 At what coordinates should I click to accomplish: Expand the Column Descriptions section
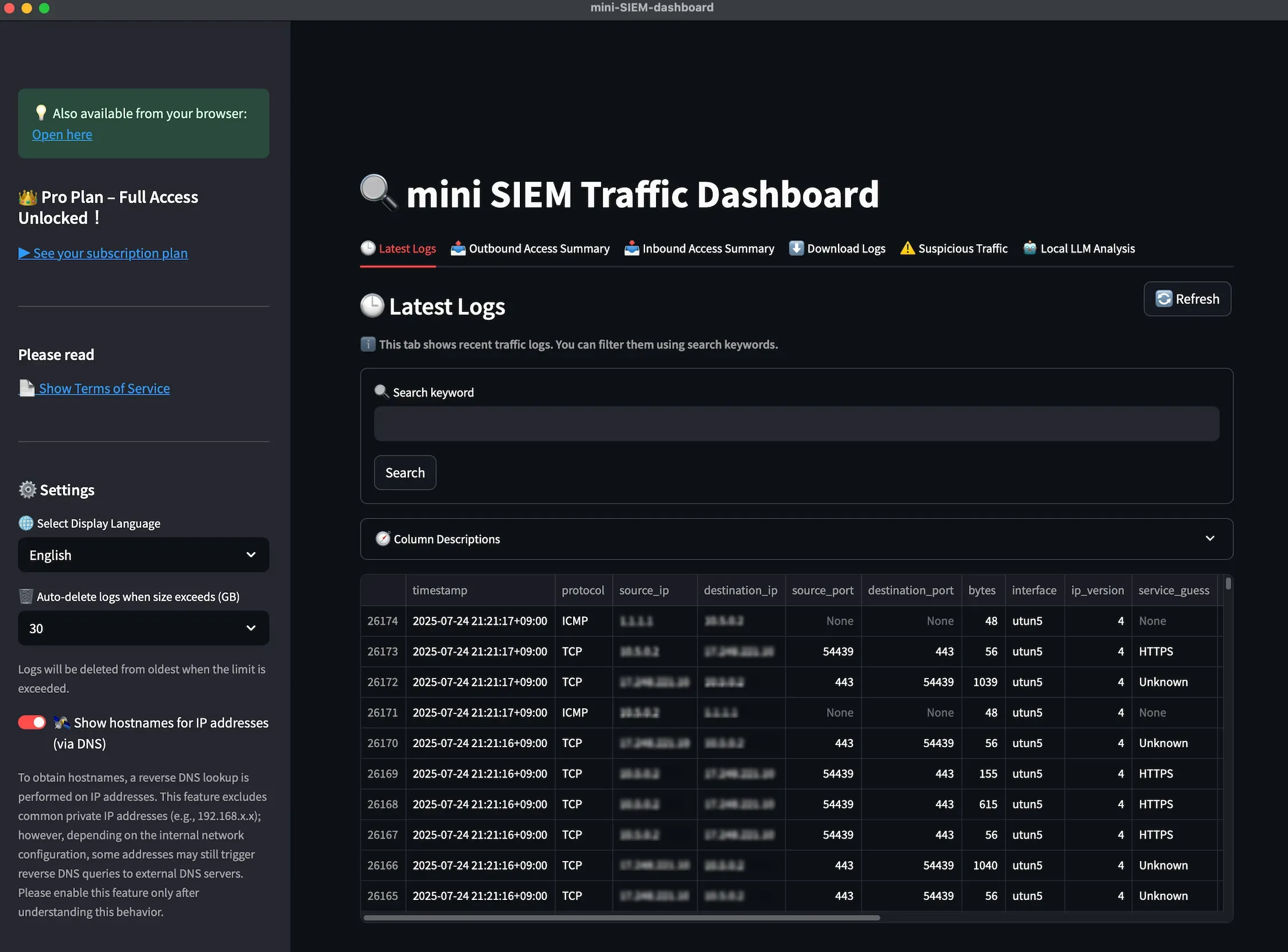[x=796, y=539]
